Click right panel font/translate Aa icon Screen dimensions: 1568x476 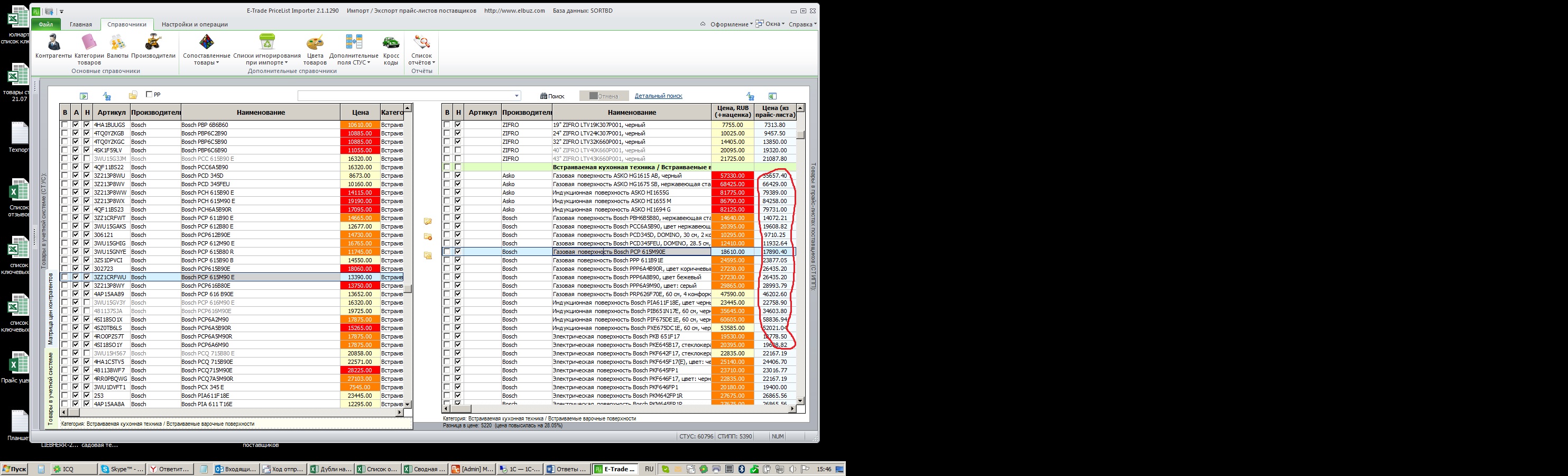coord(750,96)
